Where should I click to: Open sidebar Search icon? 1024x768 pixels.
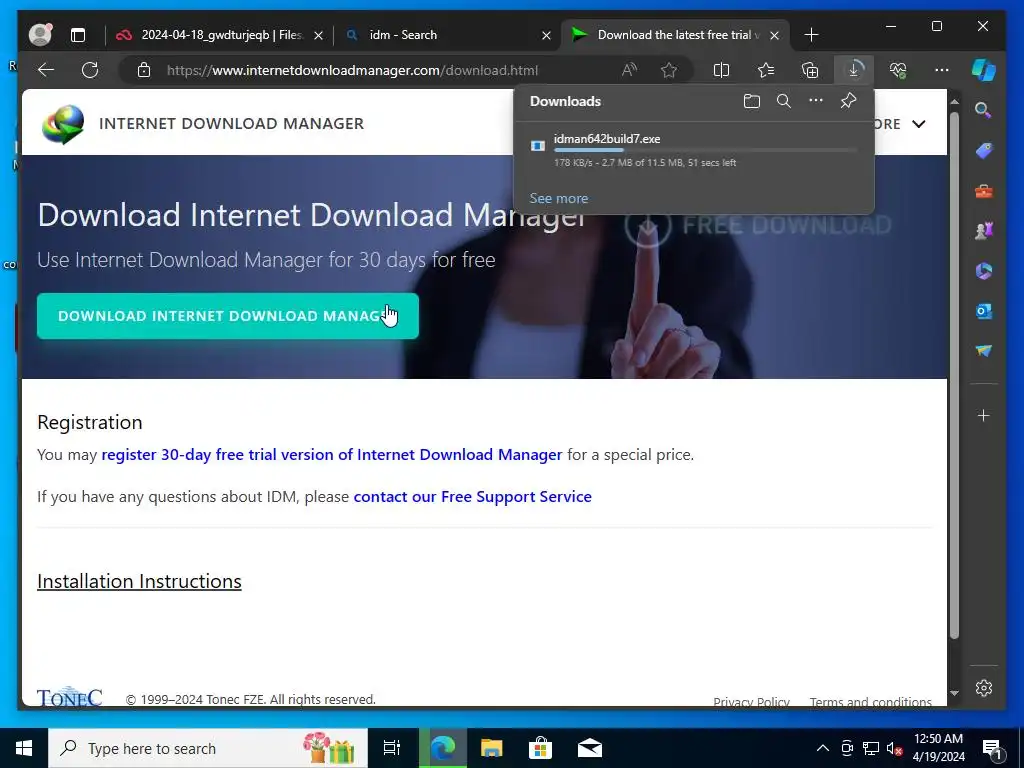pyautogui.click(x=984, y=110)
